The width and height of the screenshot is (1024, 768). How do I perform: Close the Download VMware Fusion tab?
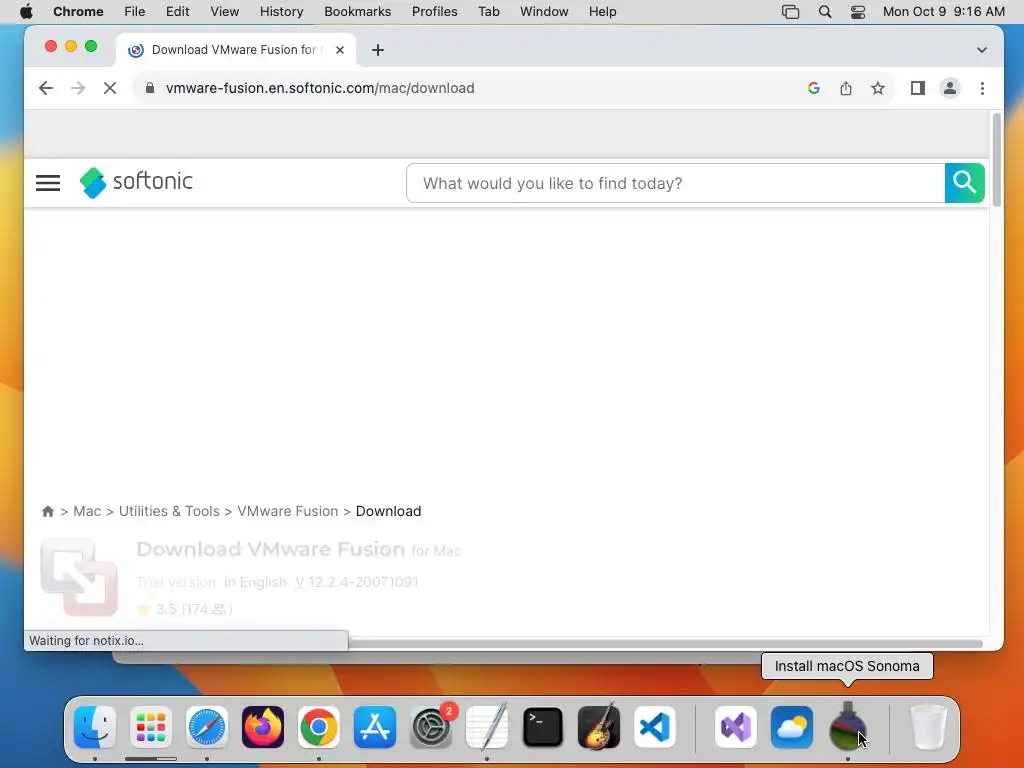point(340,50)
